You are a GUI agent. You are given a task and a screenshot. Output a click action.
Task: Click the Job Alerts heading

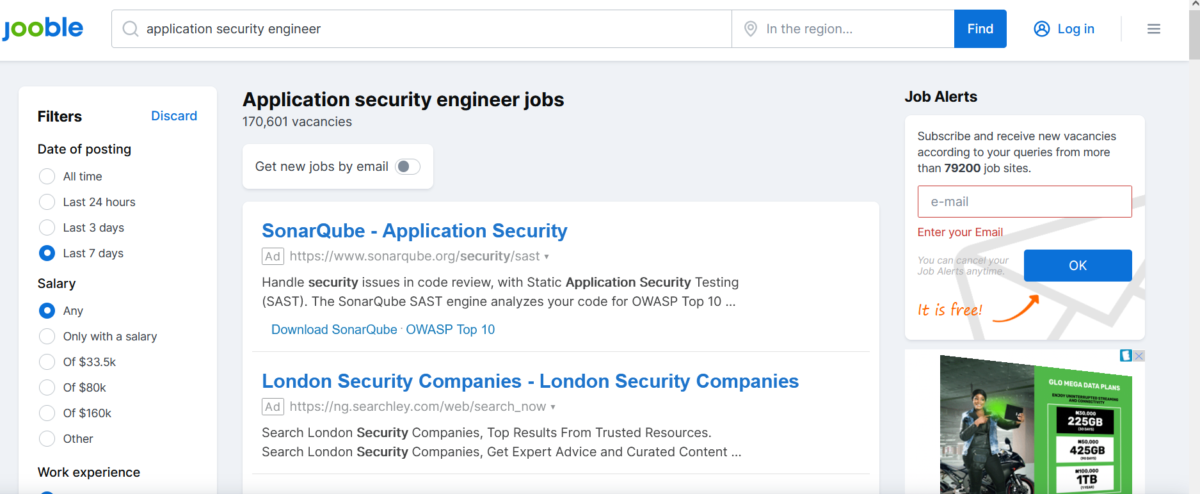pos(941,97)
